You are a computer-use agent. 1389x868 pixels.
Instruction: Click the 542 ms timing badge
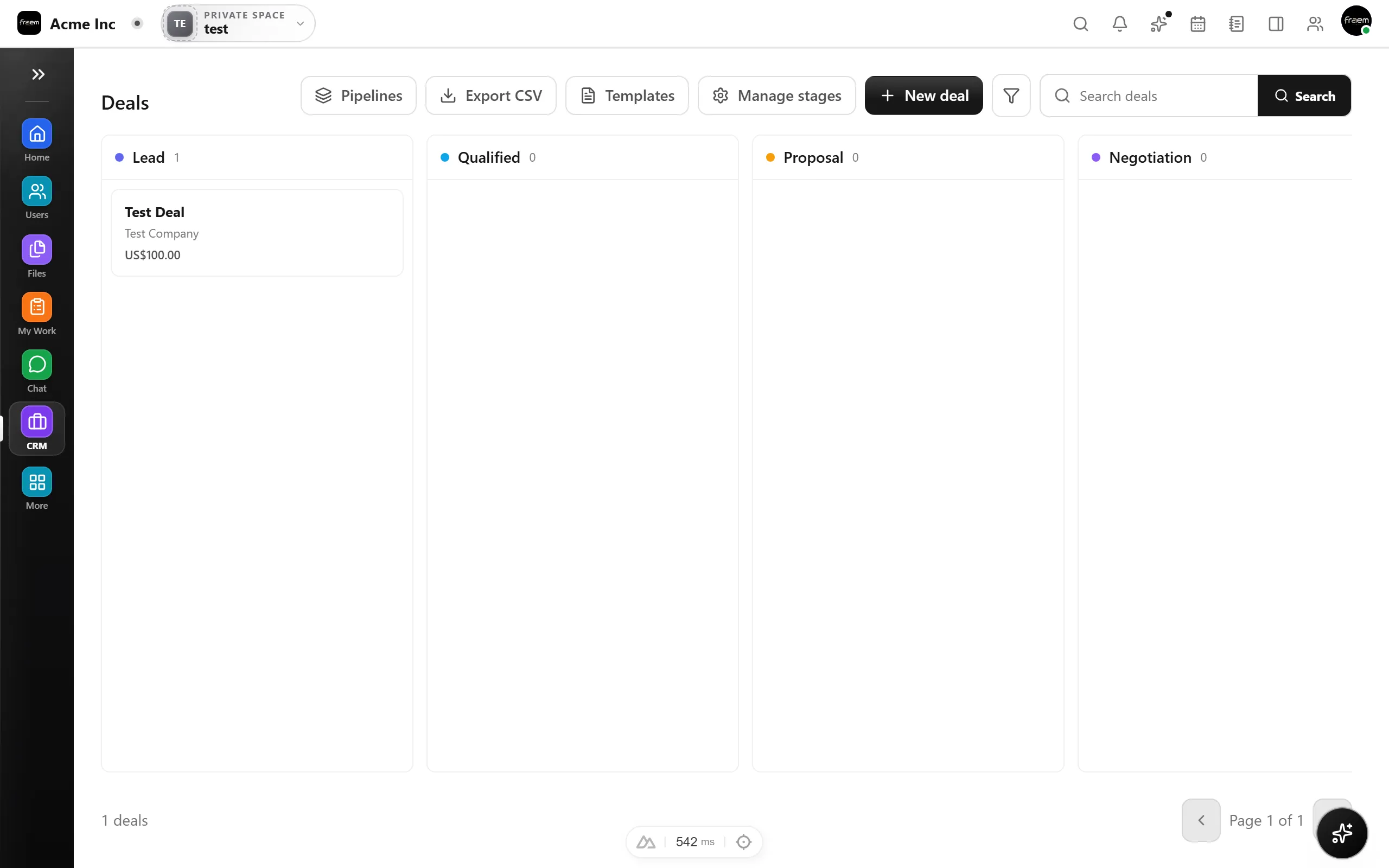695,841
